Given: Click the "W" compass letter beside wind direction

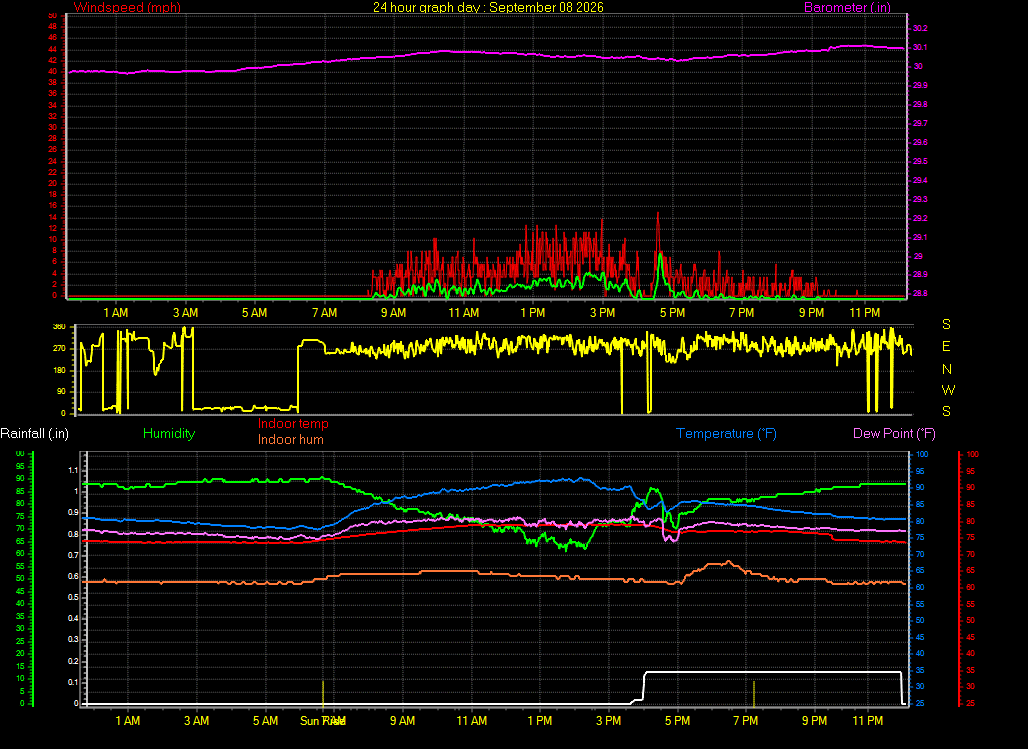Looking at the screenshot, I should [948, 390].
